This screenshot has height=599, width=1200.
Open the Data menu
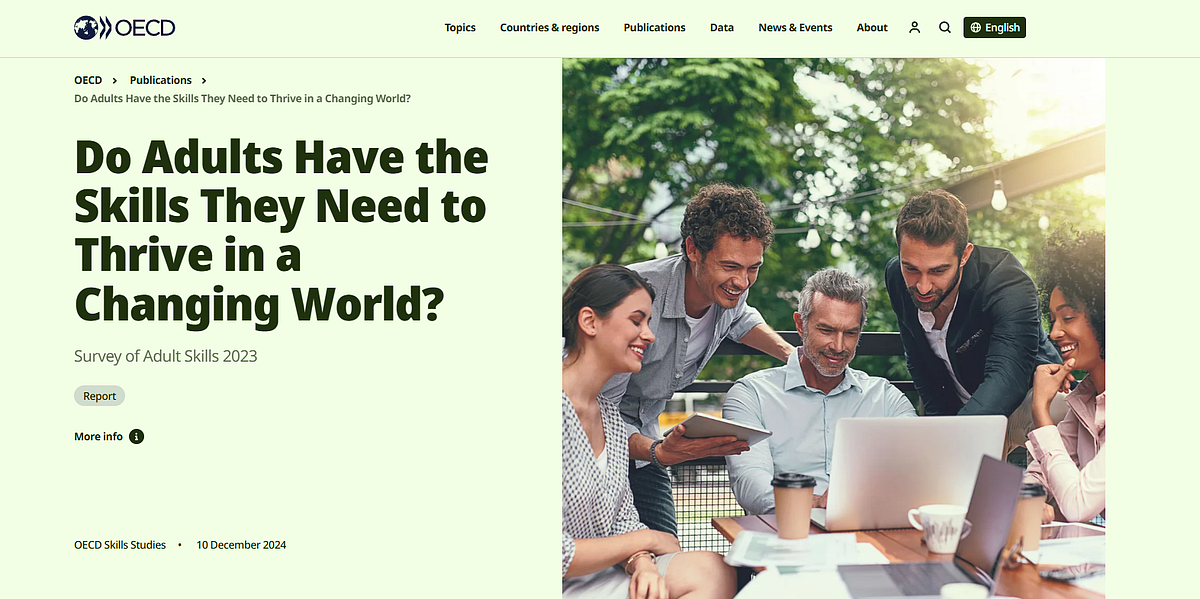(722, 28)
